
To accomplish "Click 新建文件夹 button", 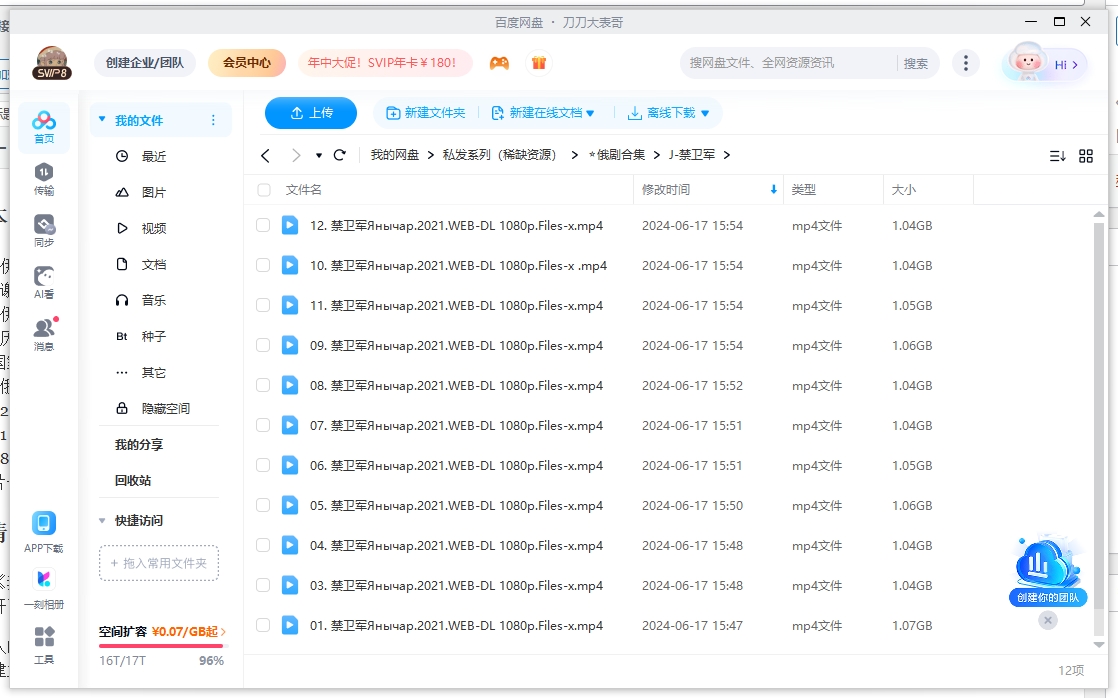I will point(426,113).
